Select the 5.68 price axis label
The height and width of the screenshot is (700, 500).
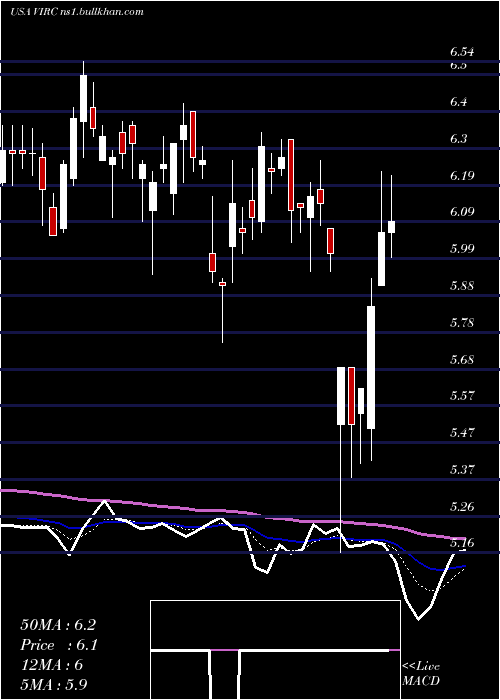click(x=462, y=359)
